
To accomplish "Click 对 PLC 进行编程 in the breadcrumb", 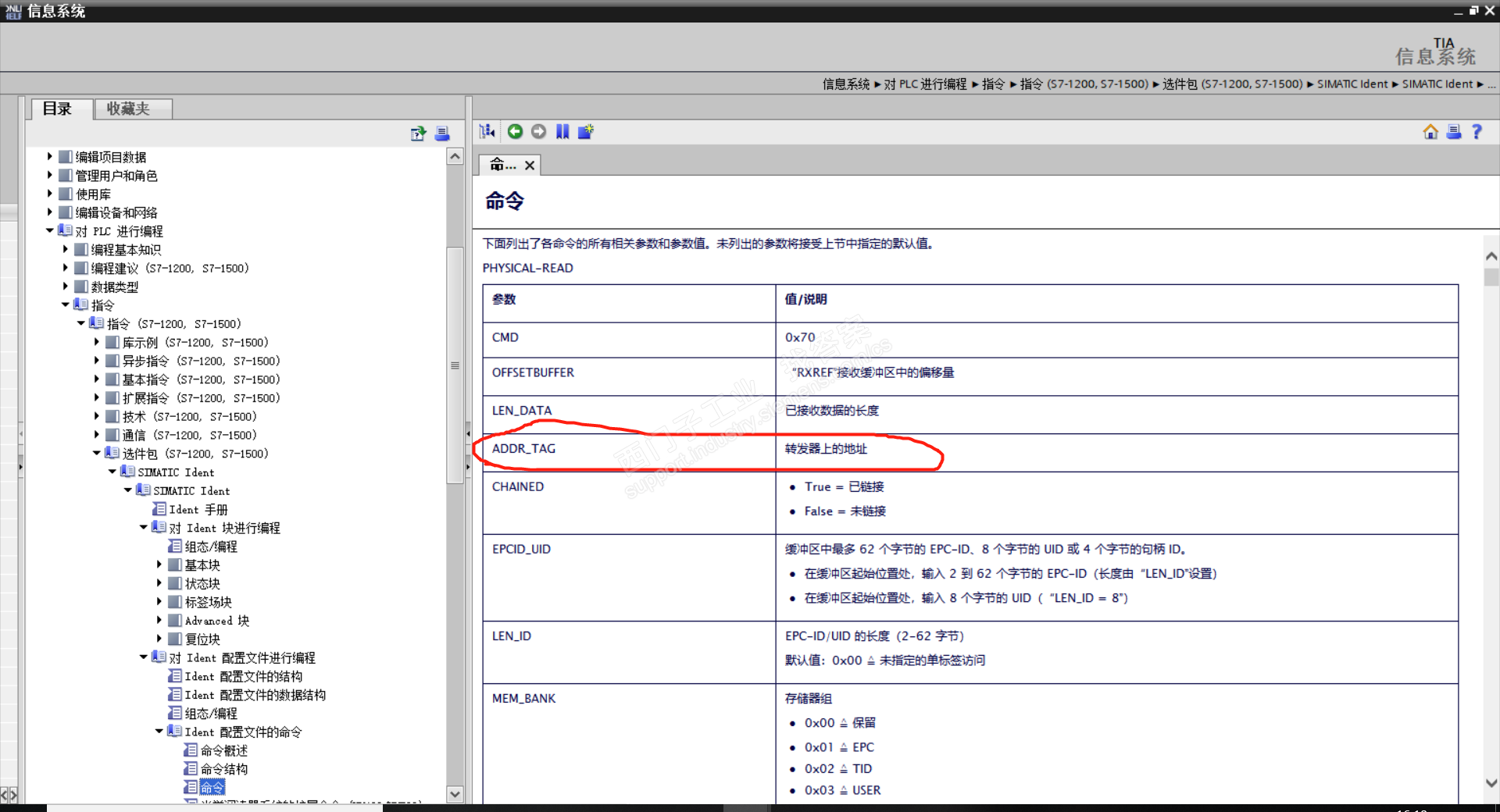I will click(x=926, y=84).
